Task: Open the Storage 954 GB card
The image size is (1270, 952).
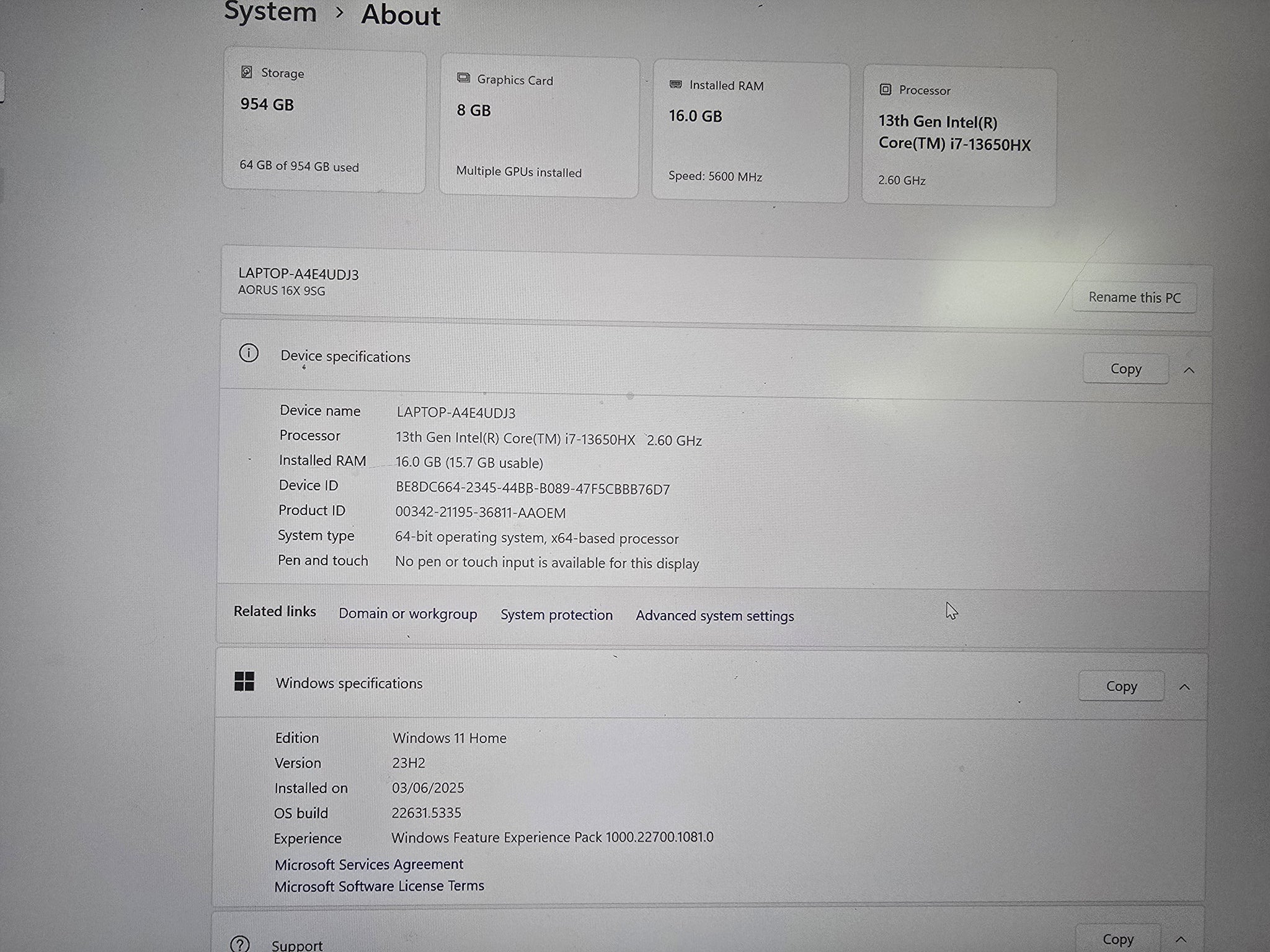Action: [324, 120]
